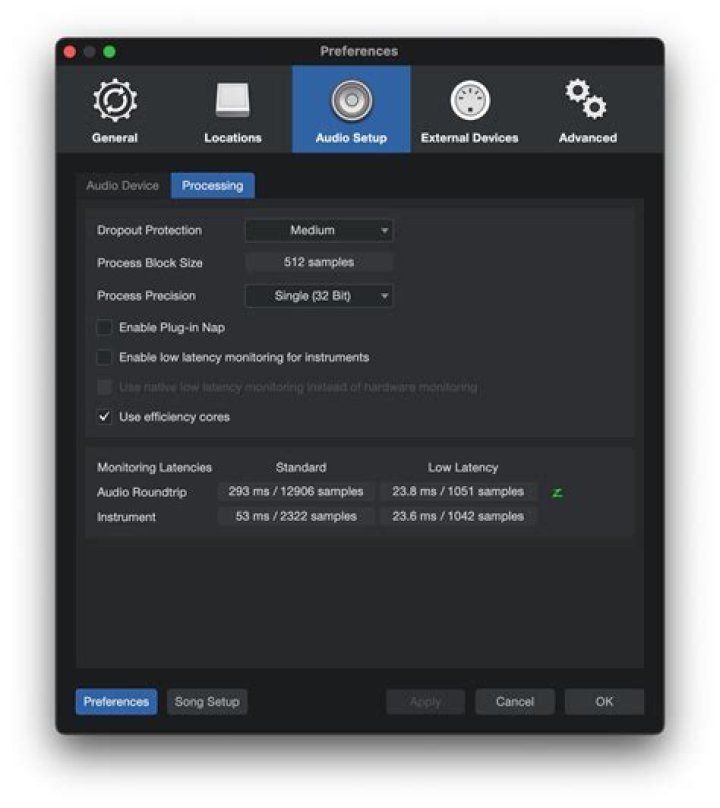Click the native low latency monitoring checkbox
This screenshot has height=808, width=720.
[104, 387]
